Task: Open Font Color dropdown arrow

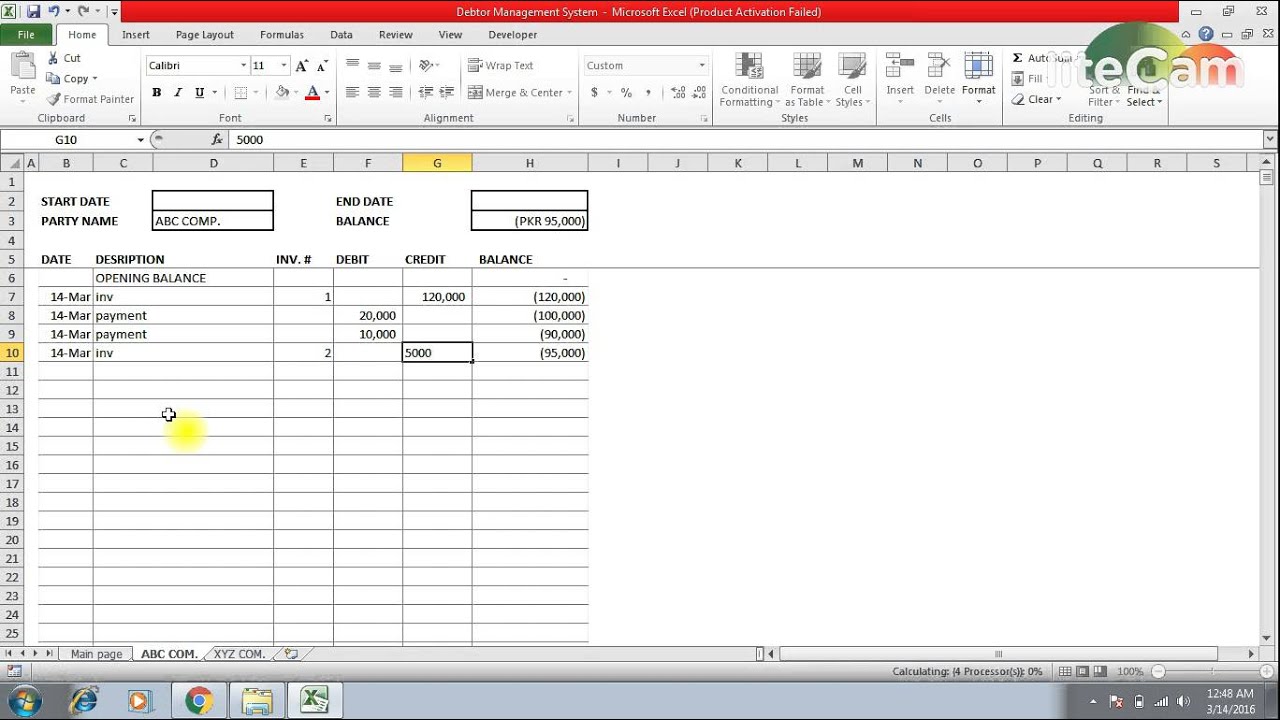Action: (327, 93)
